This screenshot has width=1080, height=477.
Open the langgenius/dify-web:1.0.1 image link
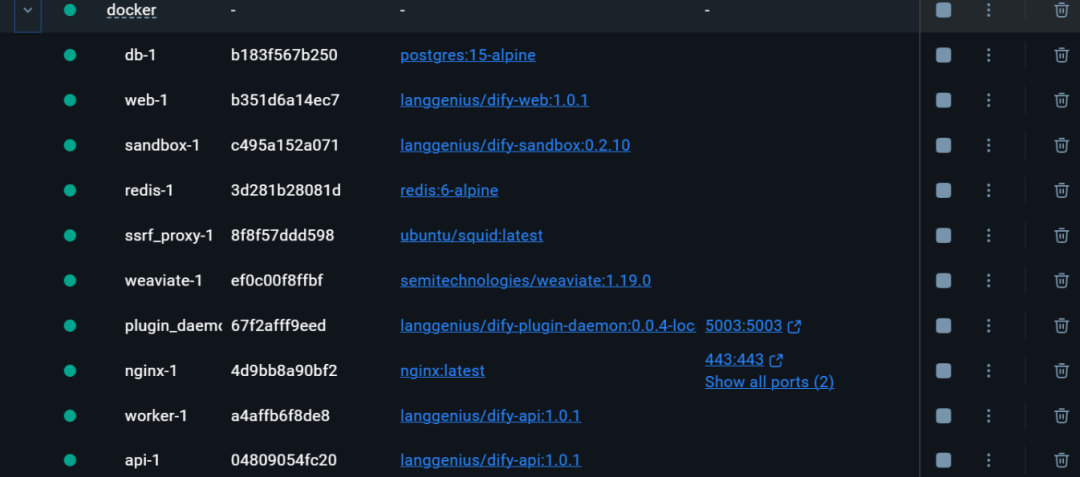tap(494, 100)
